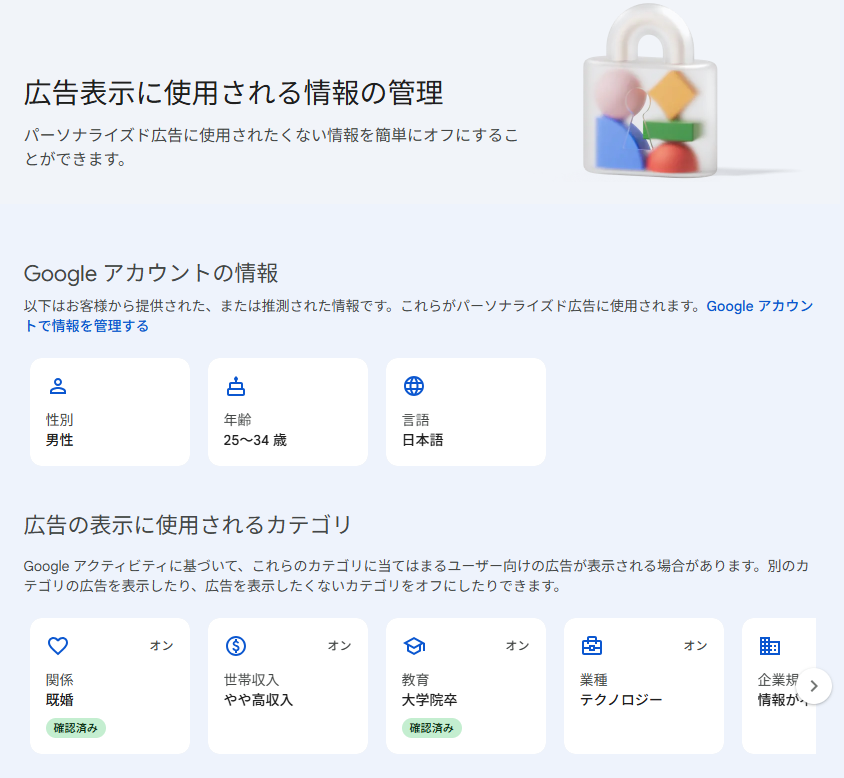The height and width of the screenshot is (778, 844).
Task: Toggle the オン status on 関係 card
Action: coord(161,646)
